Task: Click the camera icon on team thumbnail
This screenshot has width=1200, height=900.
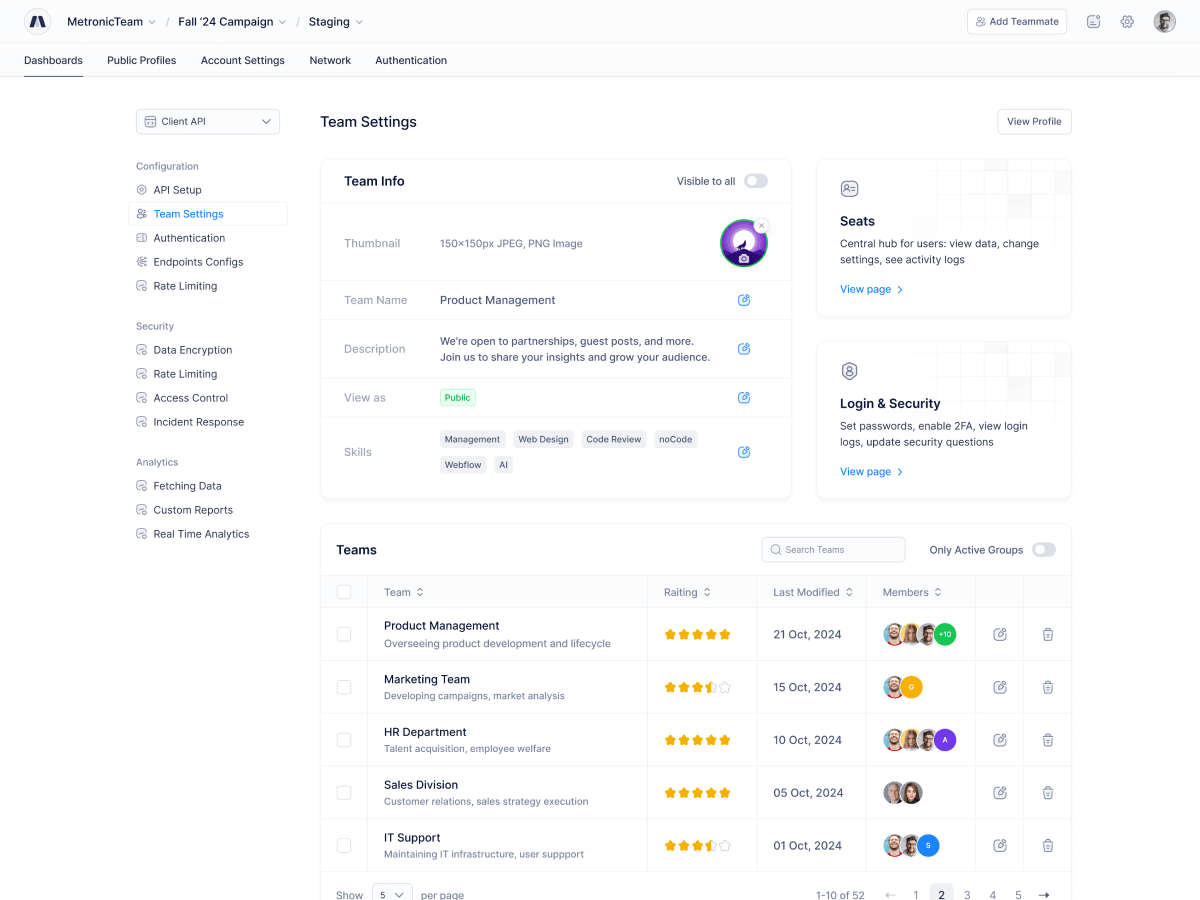Action: click(x=744, y=259)
